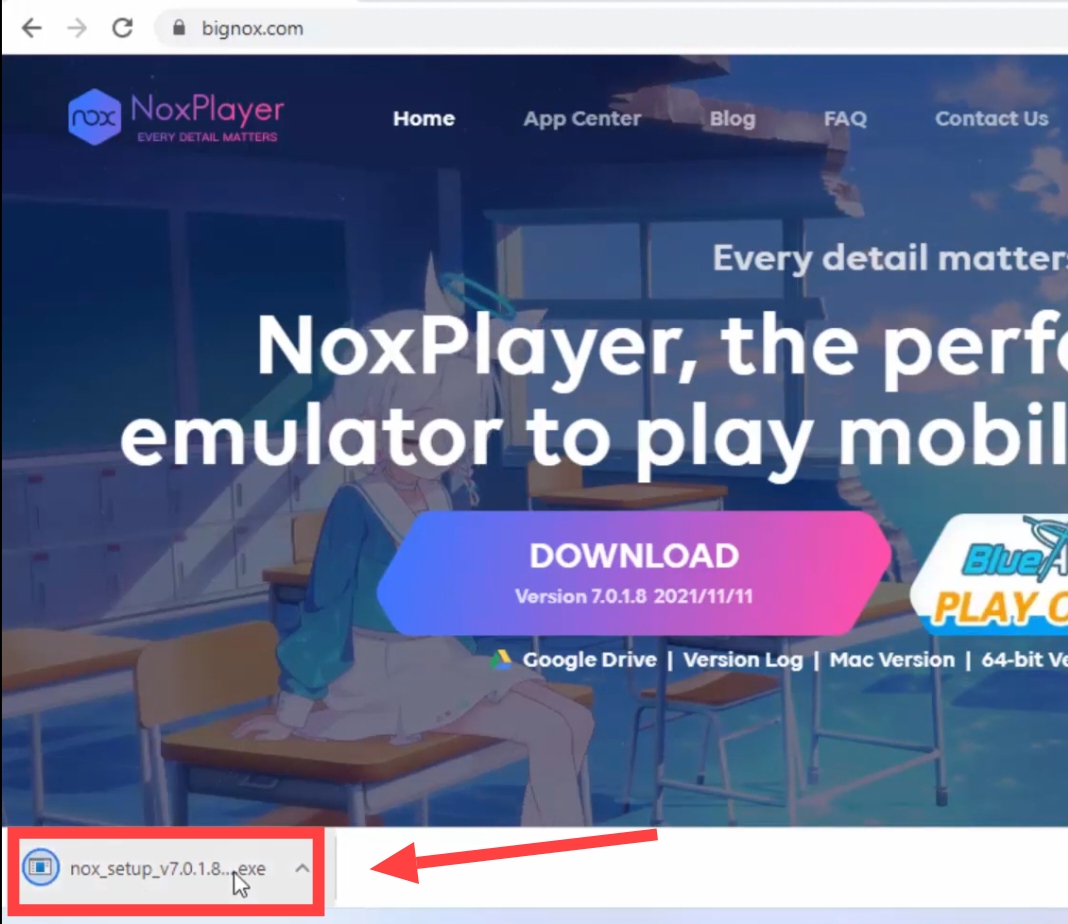Go back with the browser back arrow
The height and width of the screenshot is (924, 1068).
[31, 28]
